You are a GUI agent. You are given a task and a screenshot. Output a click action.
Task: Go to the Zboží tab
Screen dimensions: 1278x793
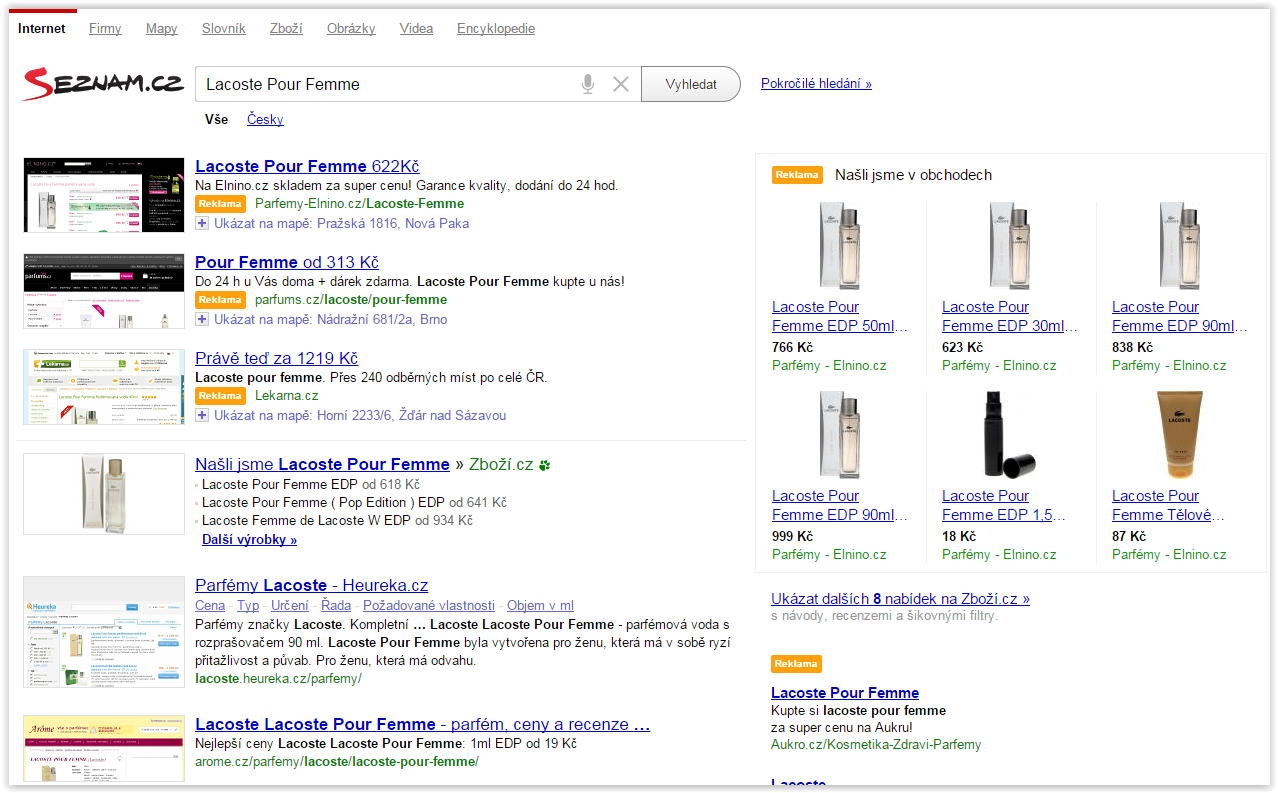tap(286, 29)
